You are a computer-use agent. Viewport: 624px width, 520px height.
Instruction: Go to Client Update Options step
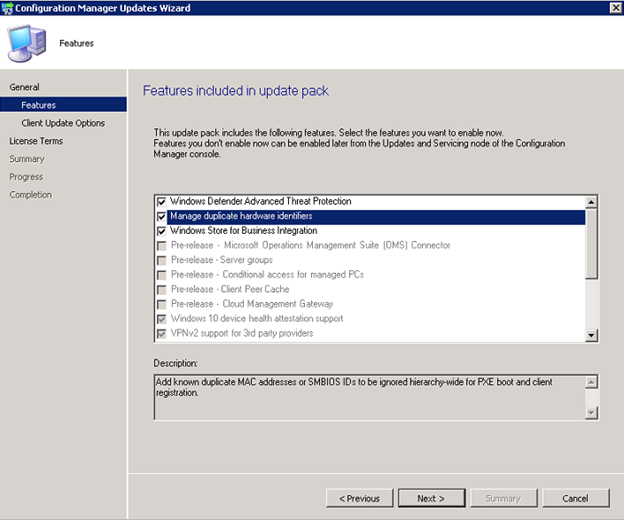point(63,123)
